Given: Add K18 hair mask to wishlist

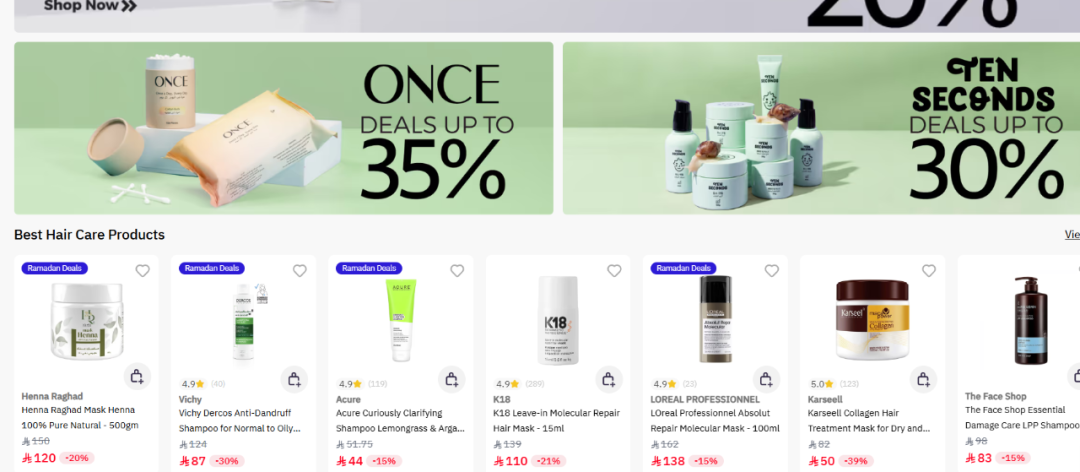Looking at the screenshot, I should (x=614, y=271).
